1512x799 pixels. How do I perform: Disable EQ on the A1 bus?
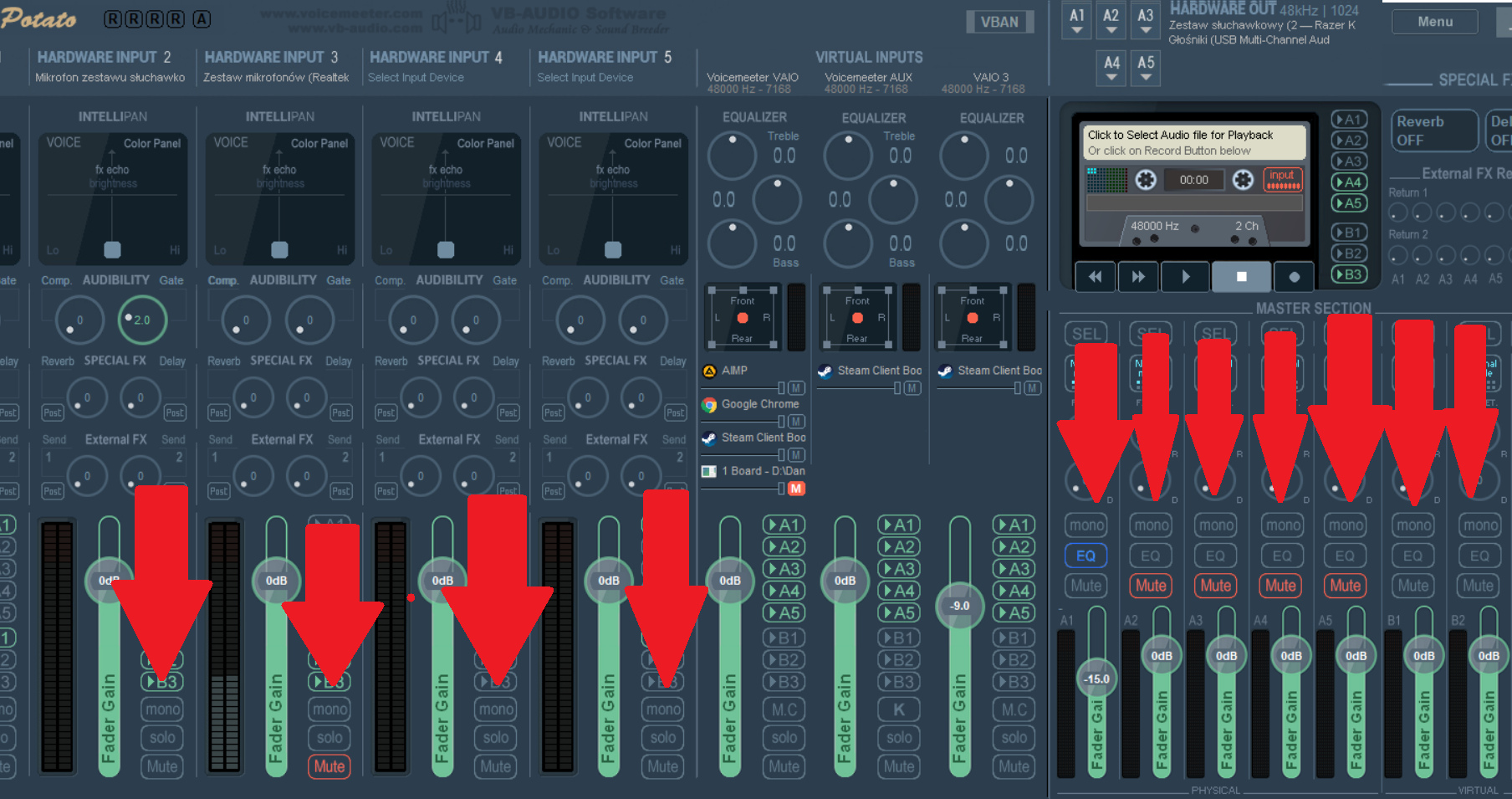[1086, 556]
